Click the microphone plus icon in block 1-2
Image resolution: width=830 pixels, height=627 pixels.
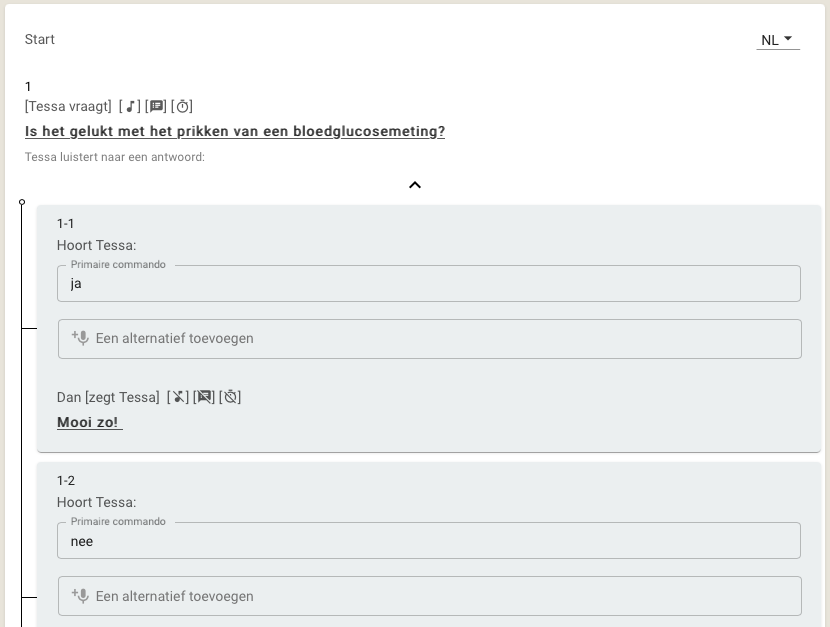80,595
